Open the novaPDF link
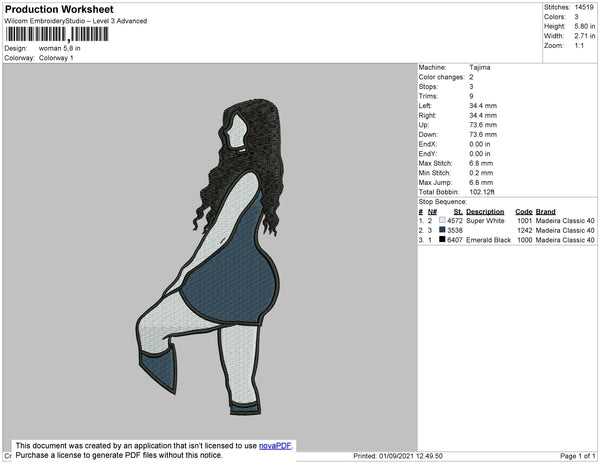600x464 pixels. (x=275, y=446)
